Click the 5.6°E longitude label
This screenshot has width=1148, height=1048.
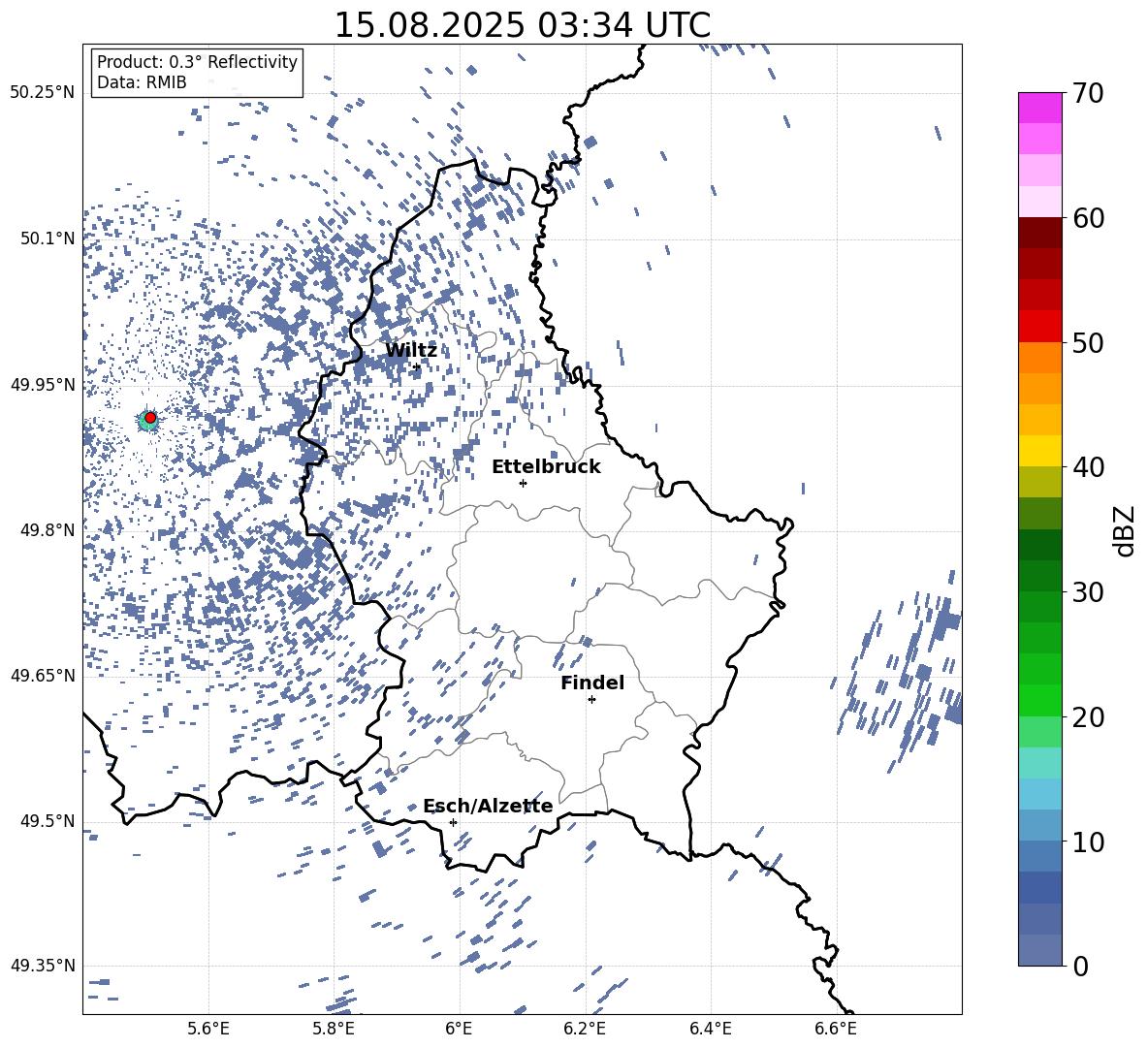tap(208, 1029)
